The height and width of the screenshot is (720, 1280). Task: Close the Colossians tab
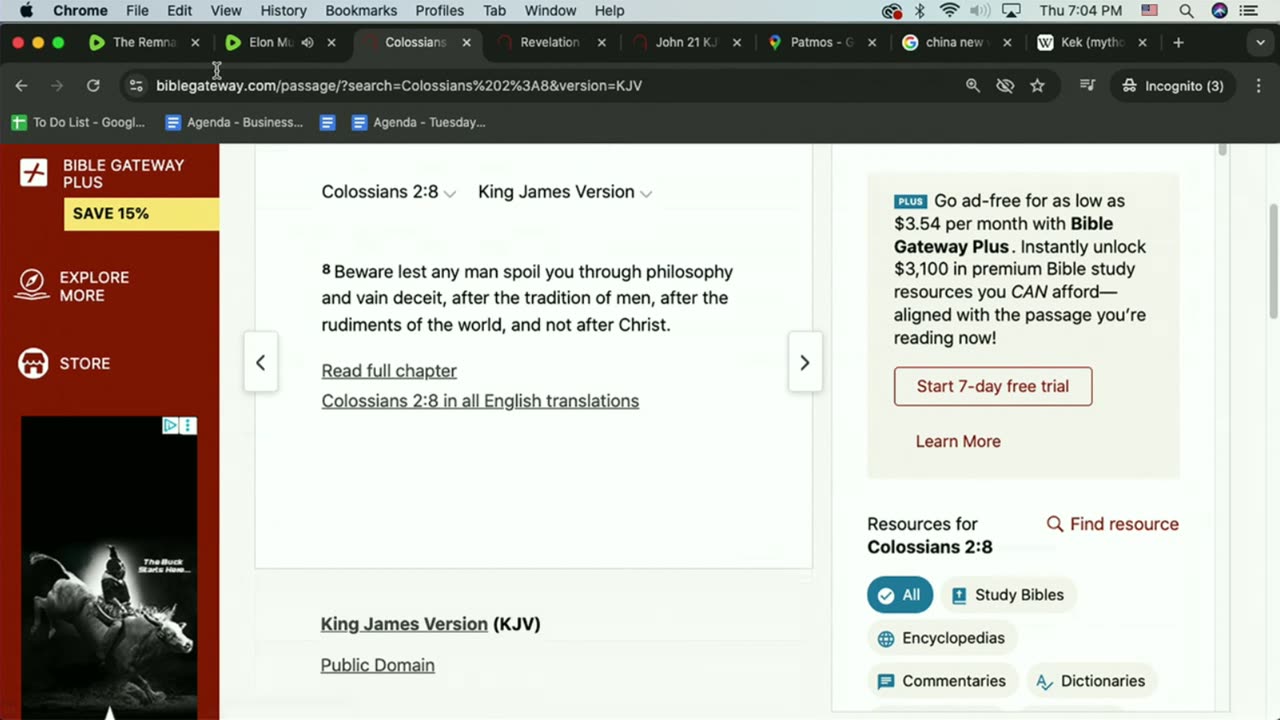click(466, 43)
